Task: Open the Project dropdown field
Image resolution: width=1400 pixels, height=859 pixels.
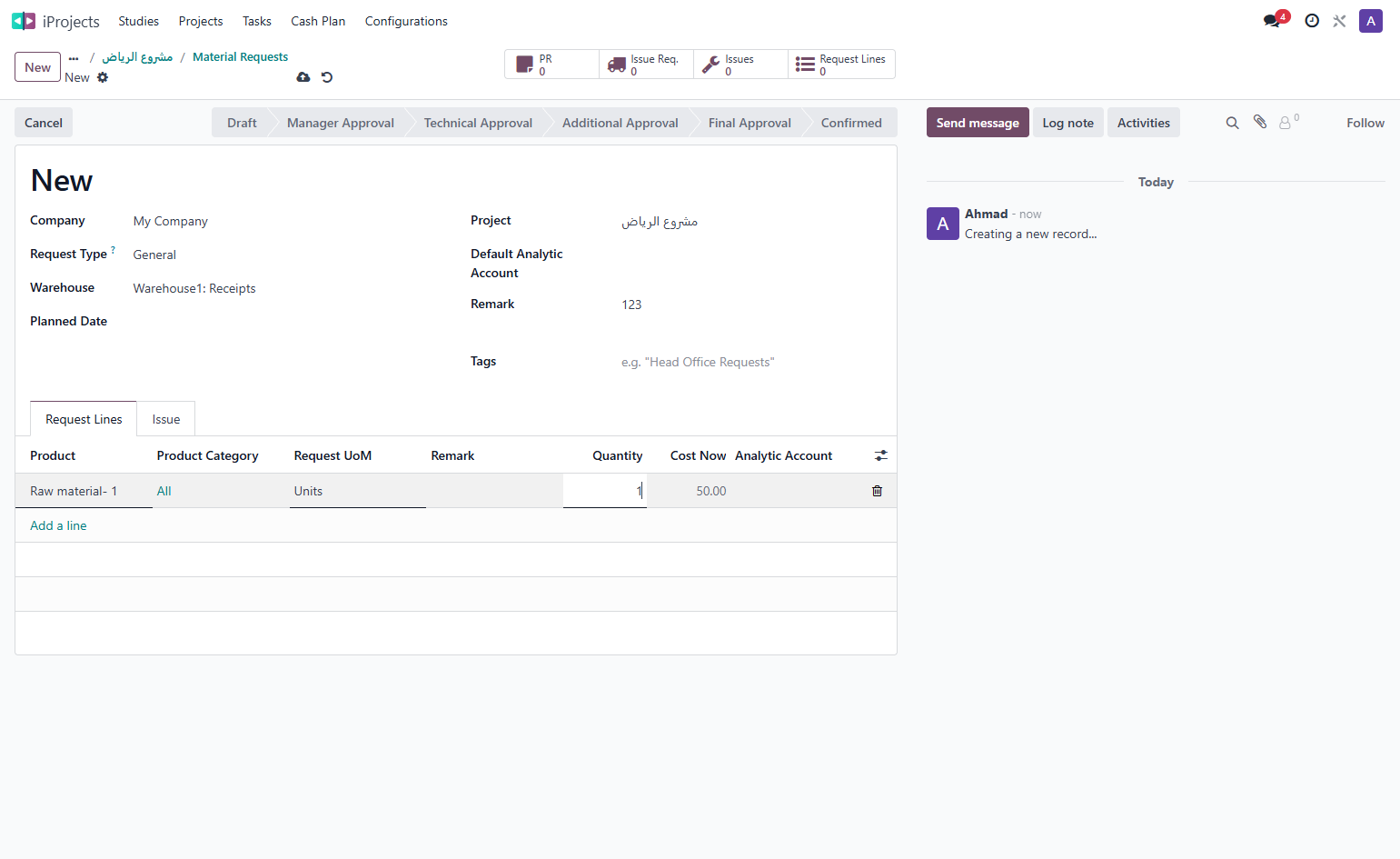Action: click(x=751, y=221)
